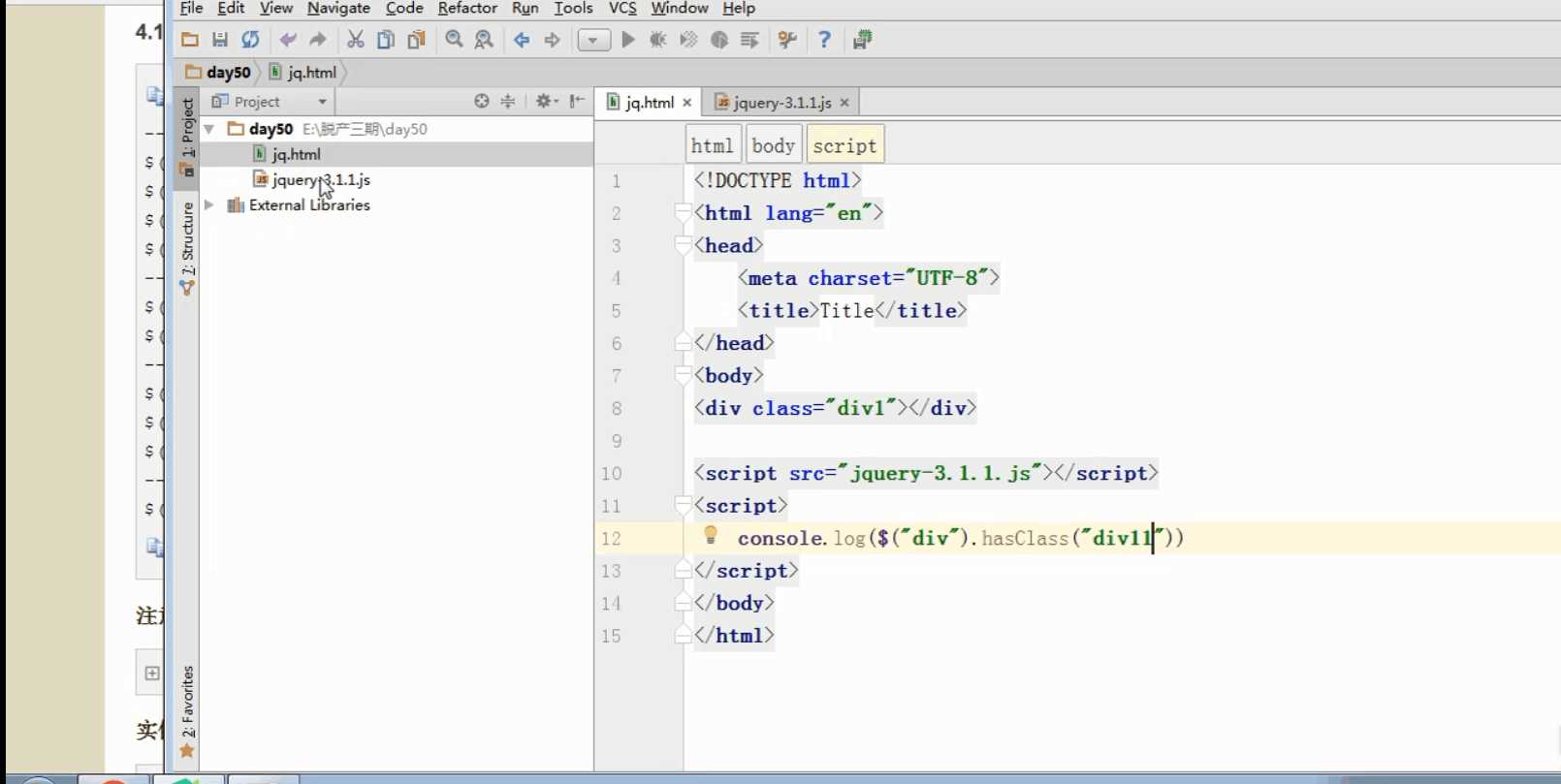Click the Redo arrow icon
Image resolution: width=1561 pixels, height=784 pixels.
pyautogui.click(x=318, y=40)
